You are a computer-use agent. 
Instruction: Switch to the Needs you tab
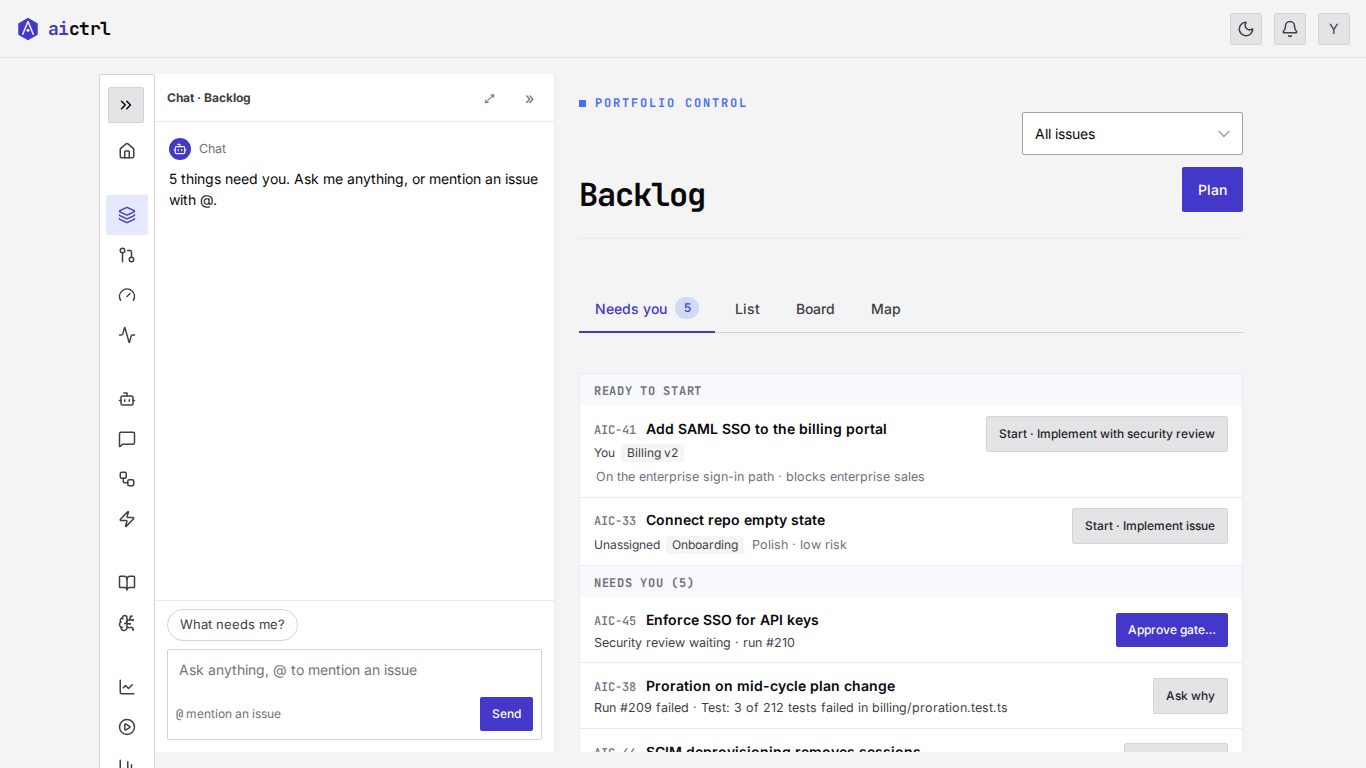pyautogui.click(x=646, y=309)
